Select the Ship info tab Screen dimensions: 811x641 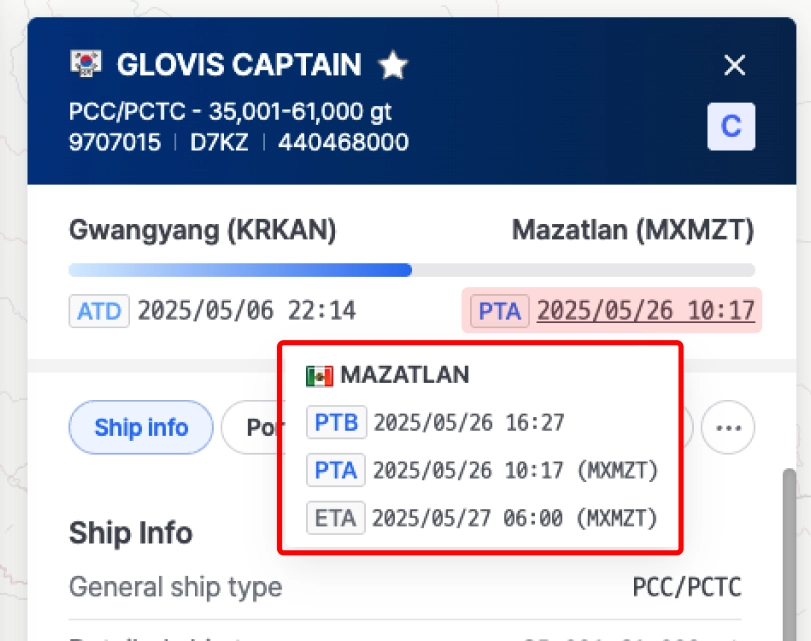point(141,428)
